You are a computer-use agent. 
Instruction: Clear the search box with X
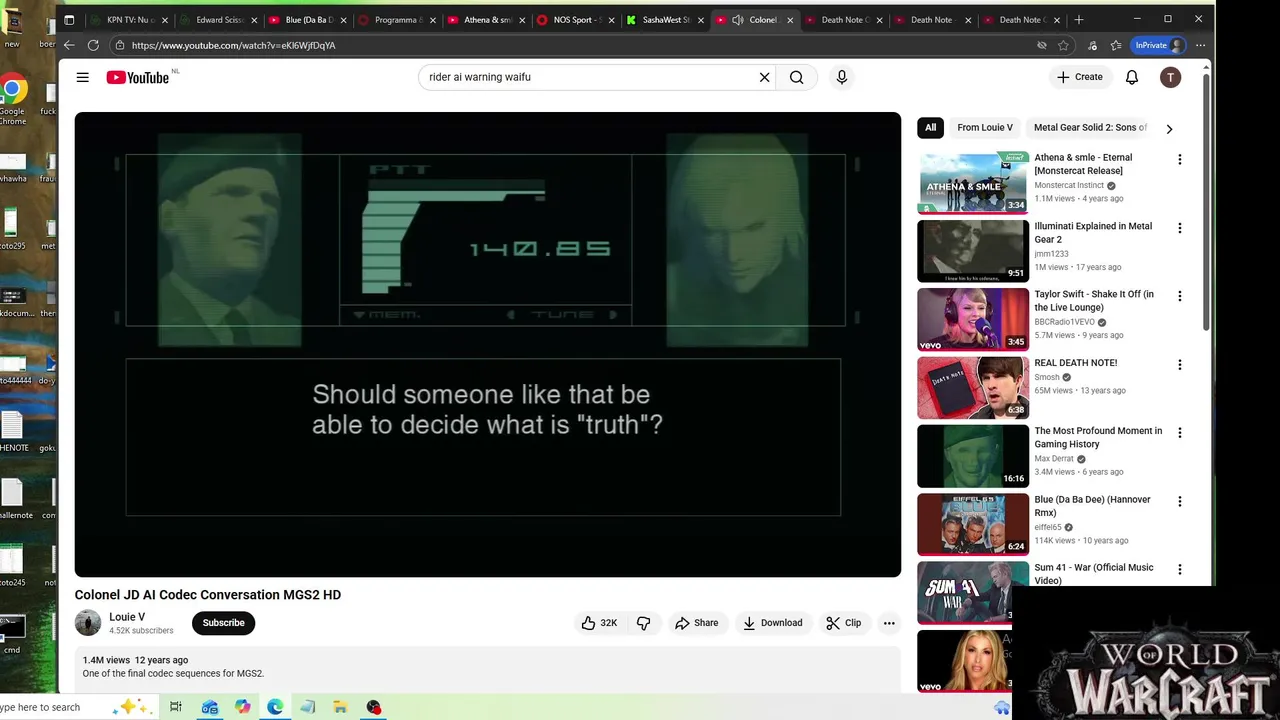[765, 77]
